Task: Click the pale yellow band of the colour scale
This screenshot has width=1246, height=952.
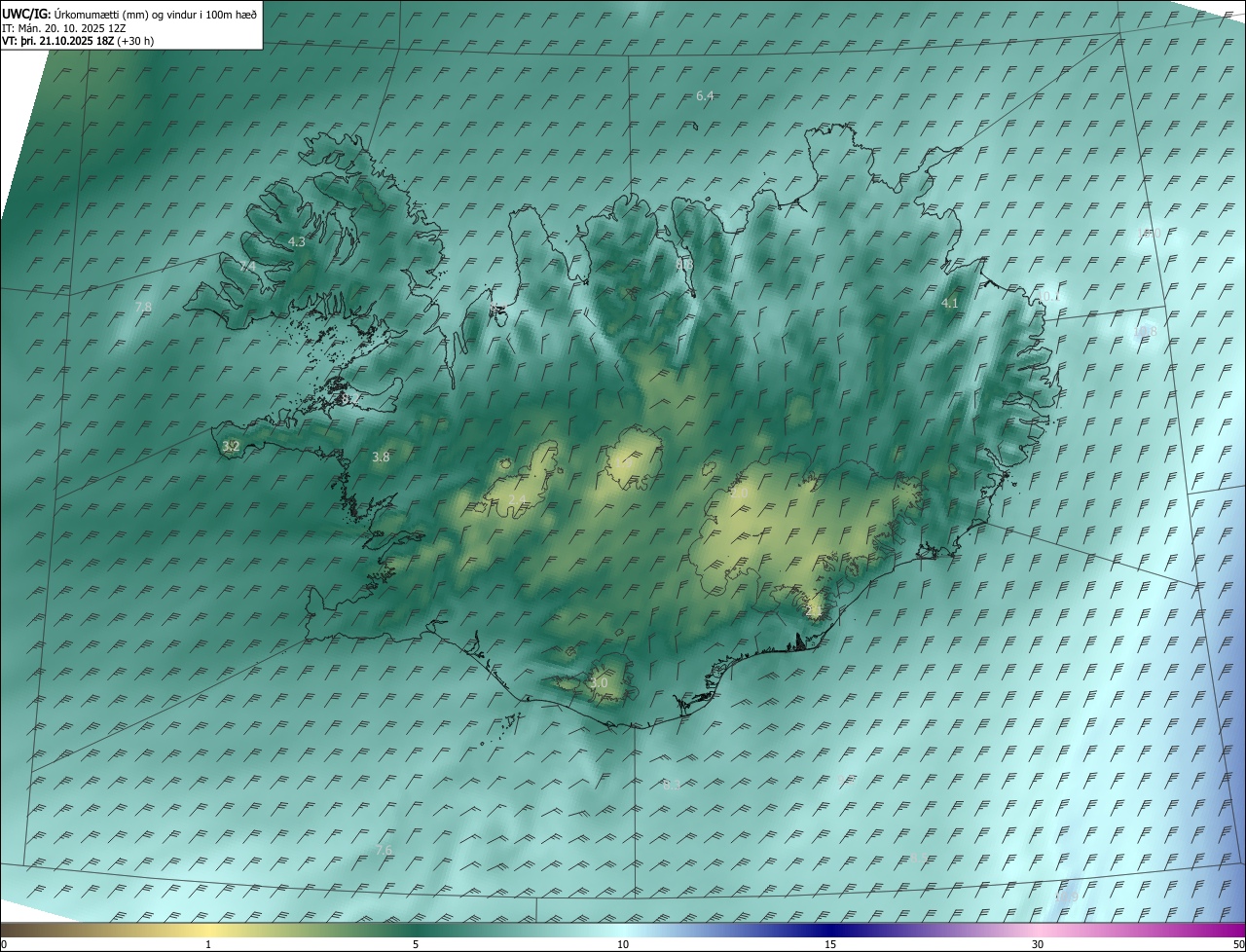Action: coord(208,930)
